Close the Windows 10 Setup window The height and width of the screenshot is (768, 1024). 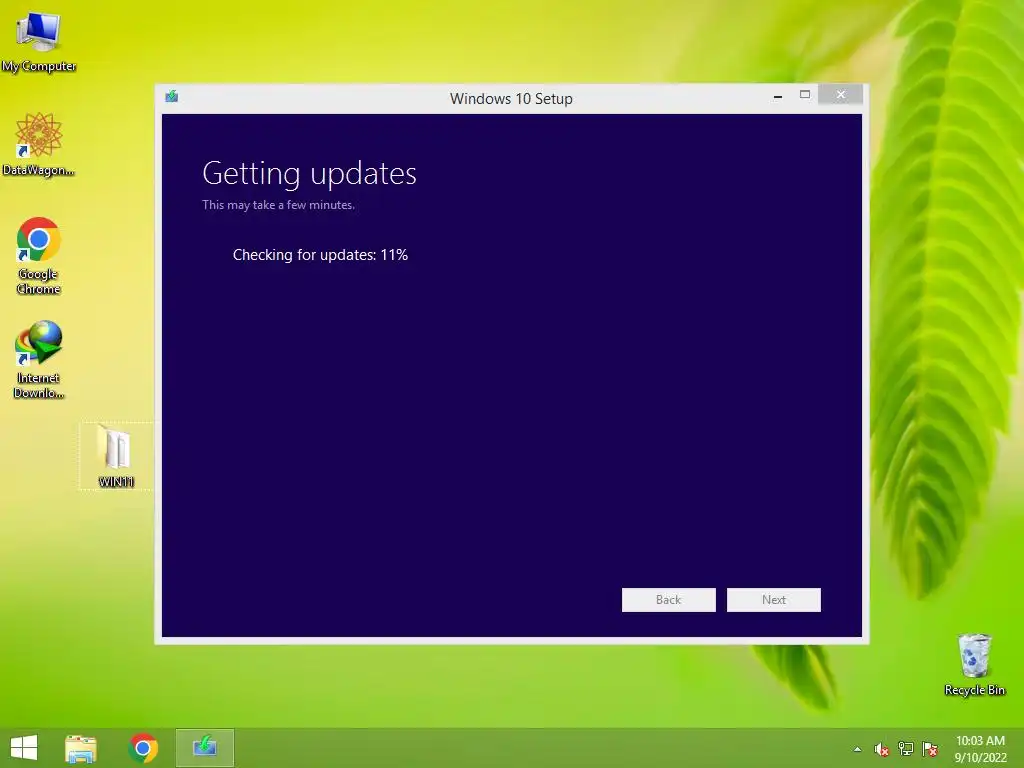(840, 95)
